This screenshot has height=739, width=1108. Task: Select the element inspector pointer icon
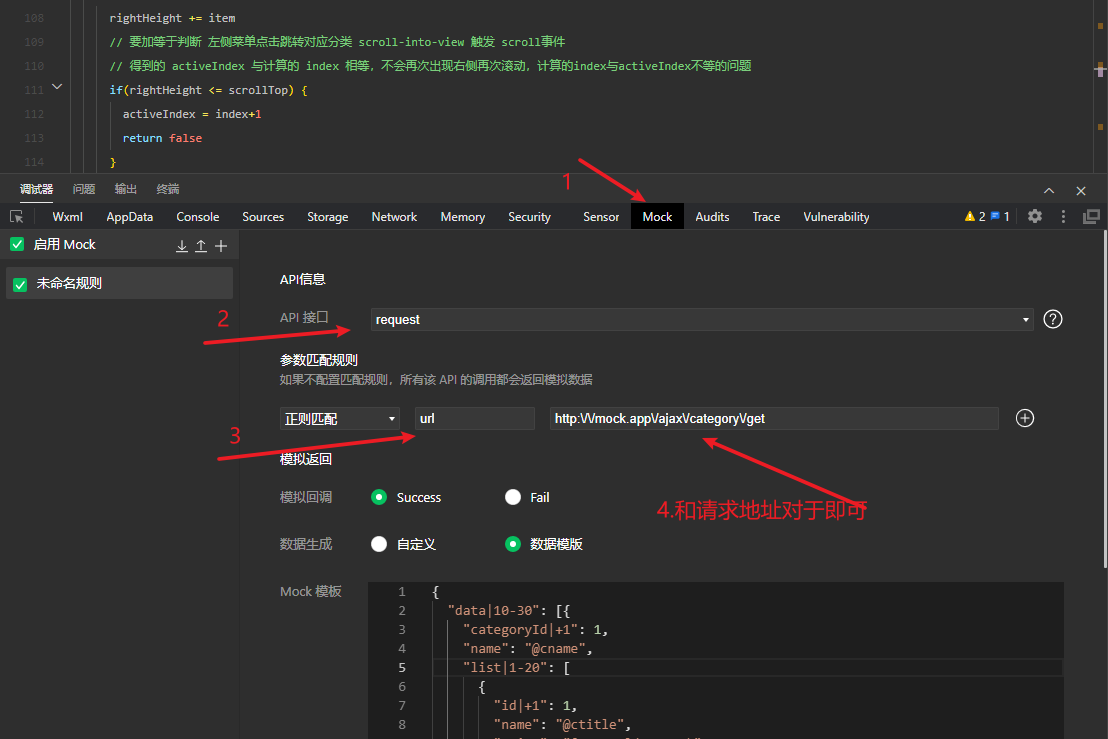[x=16, y=217]
